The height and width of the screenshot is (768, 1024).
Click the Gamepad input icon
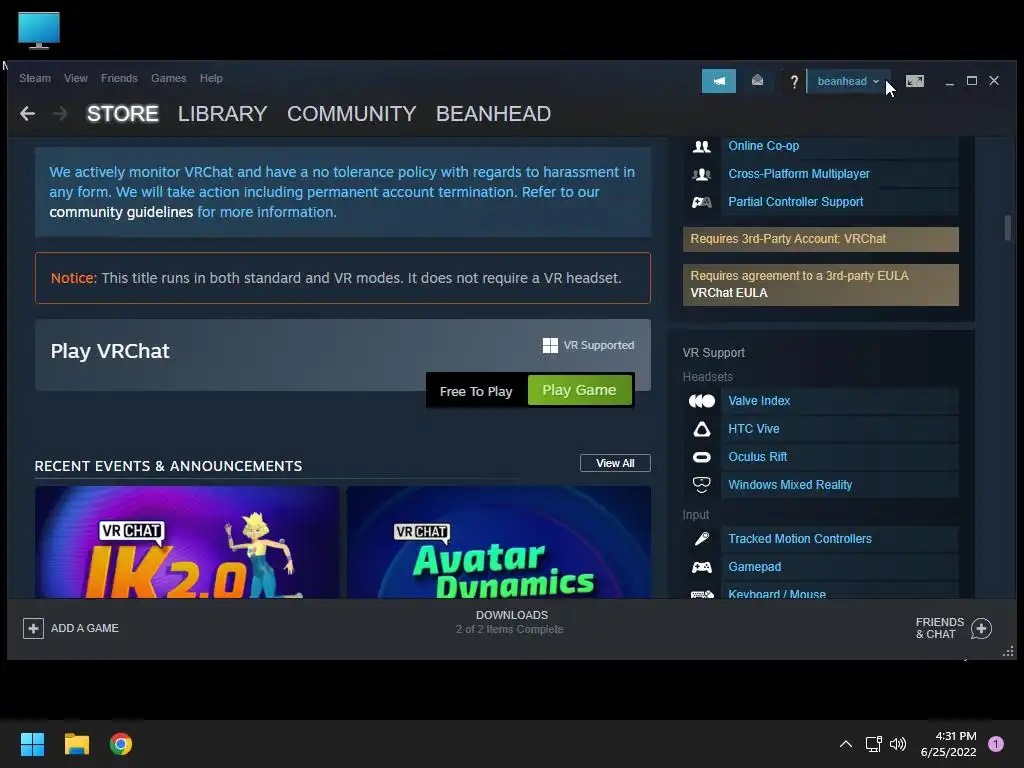click(x=701, y=567)
